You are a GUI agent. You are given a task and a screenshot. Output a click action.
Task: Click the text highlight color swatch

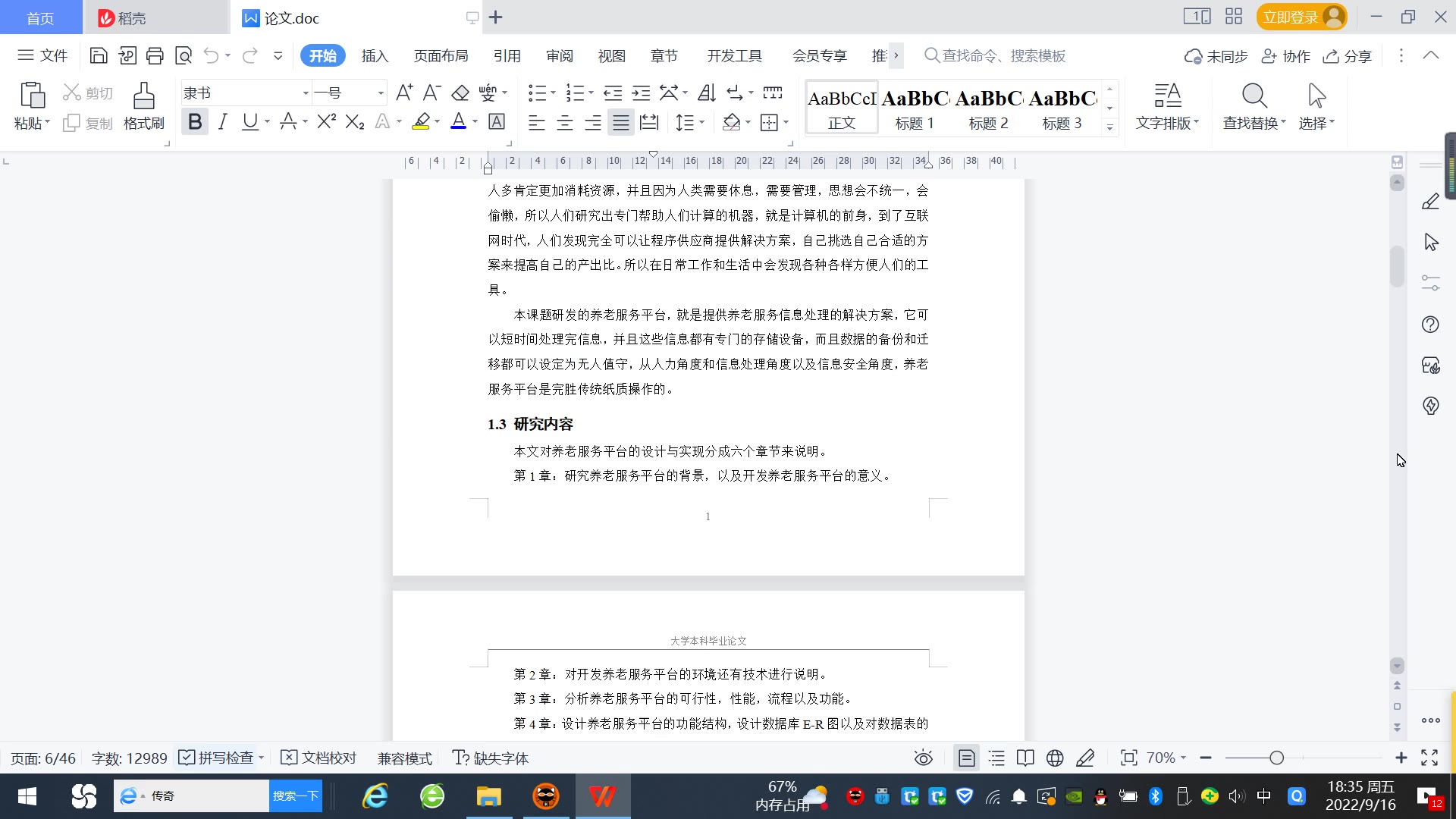tap(421, 121)
